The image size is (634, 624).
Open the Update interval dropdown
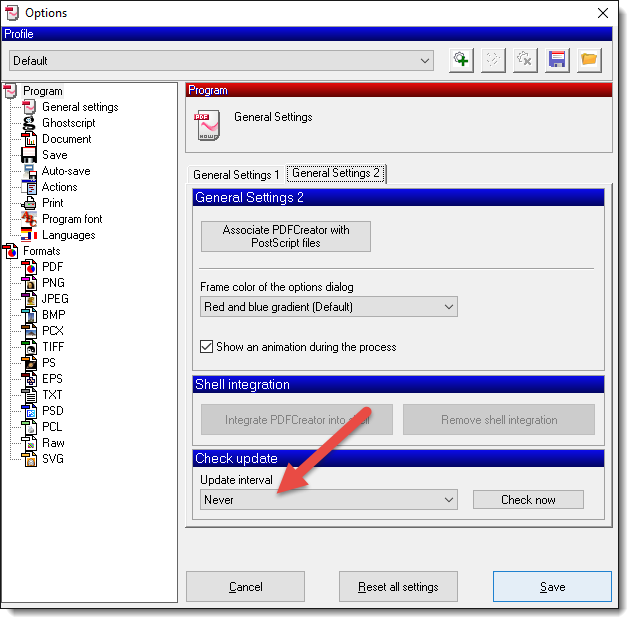coord(329,500)
